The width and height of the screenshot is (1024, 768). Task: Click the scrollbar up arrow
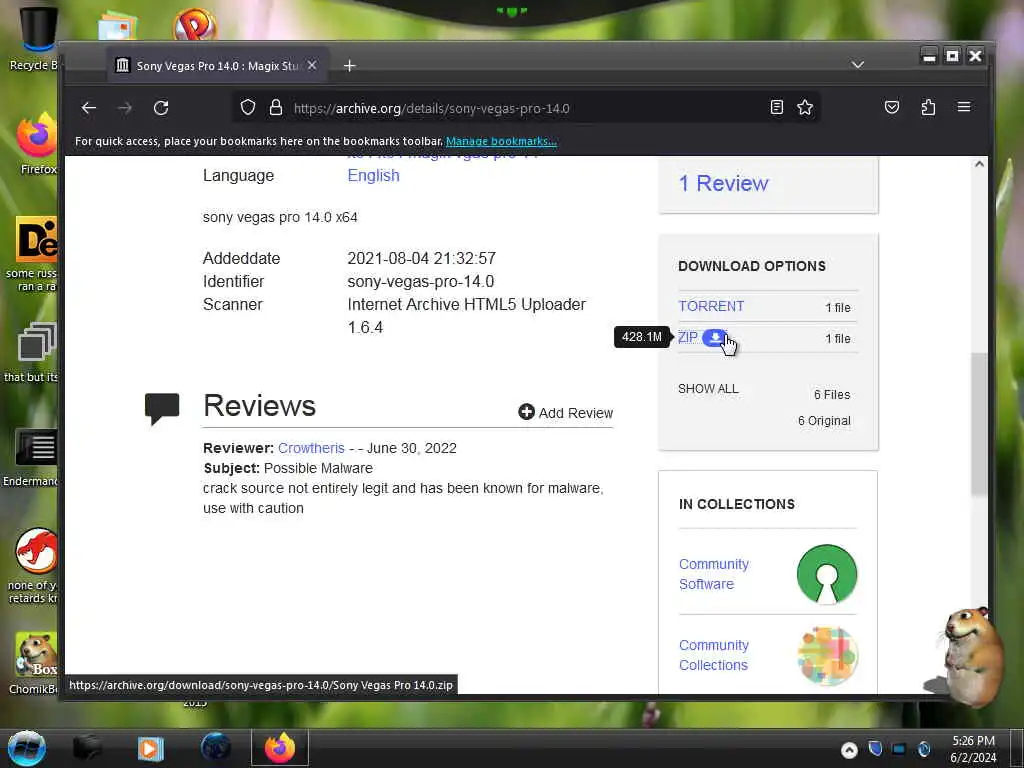pyautogui.click(x=978, y=164)
